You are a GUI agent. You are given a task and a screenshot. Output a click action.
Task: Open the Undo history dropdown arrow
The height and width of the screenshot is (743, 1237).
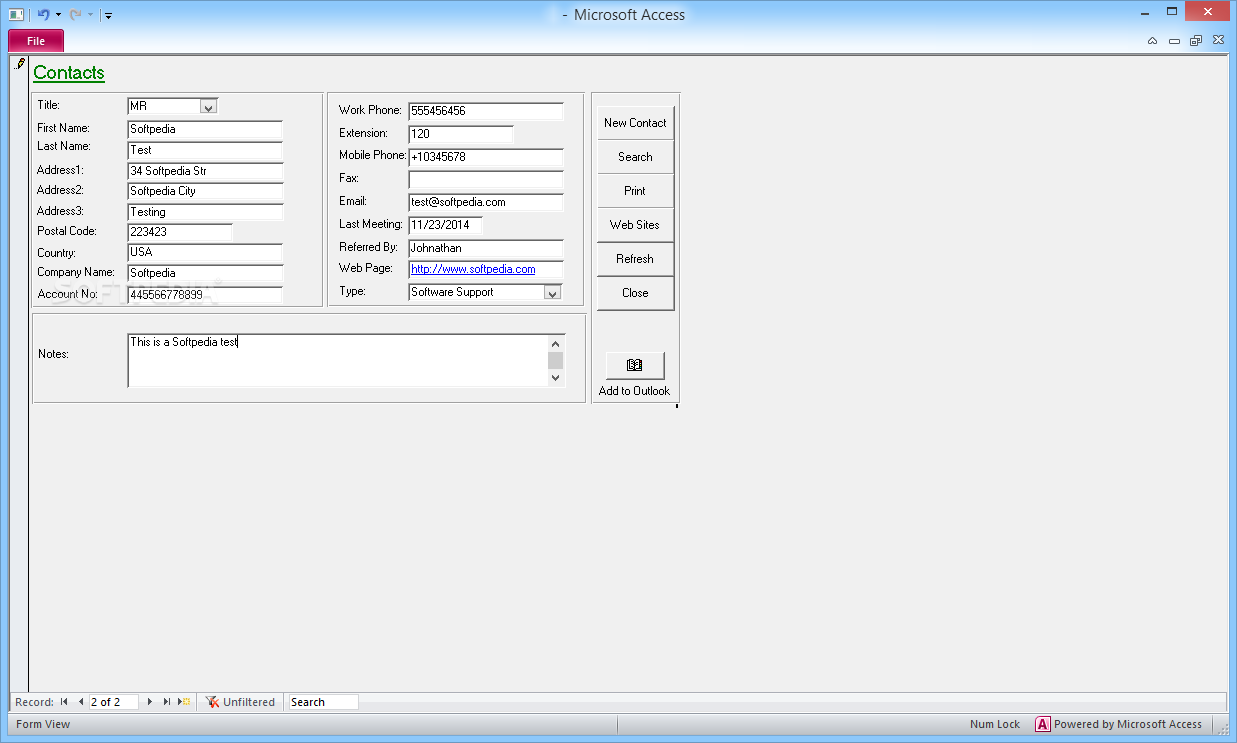(x=58, y=15)
